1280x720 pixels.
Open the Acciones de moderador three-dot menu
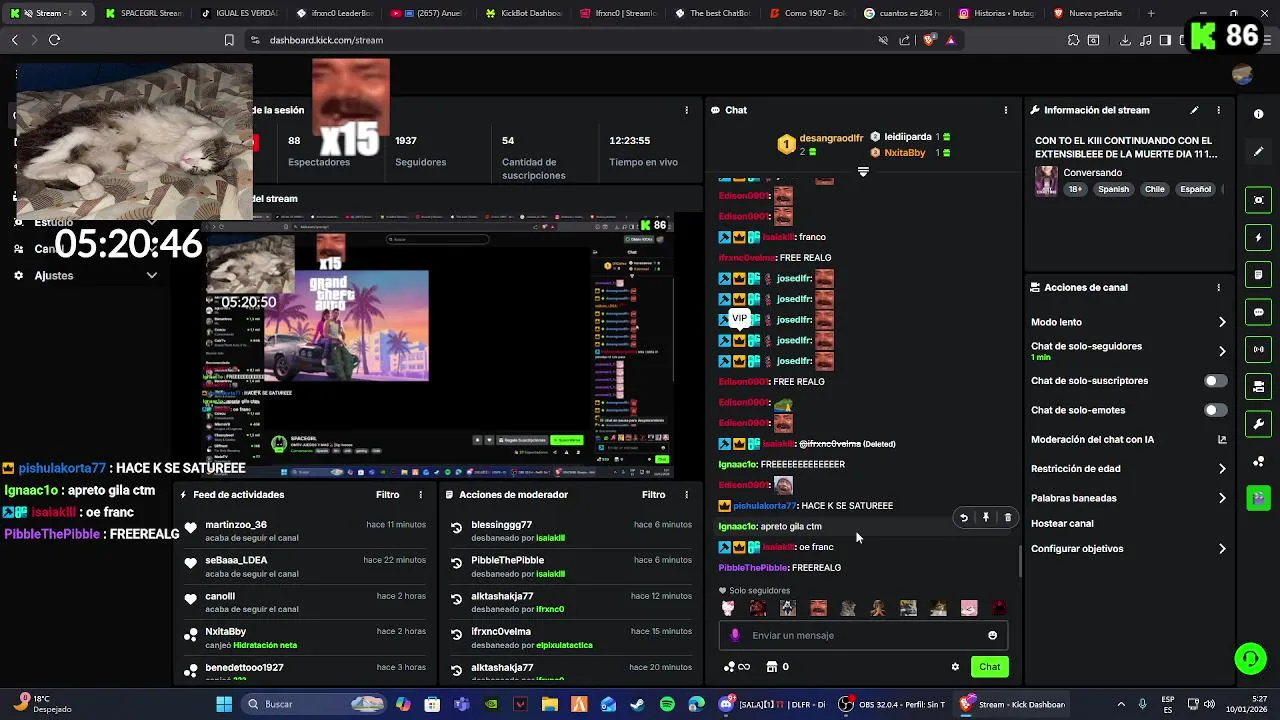686,495
